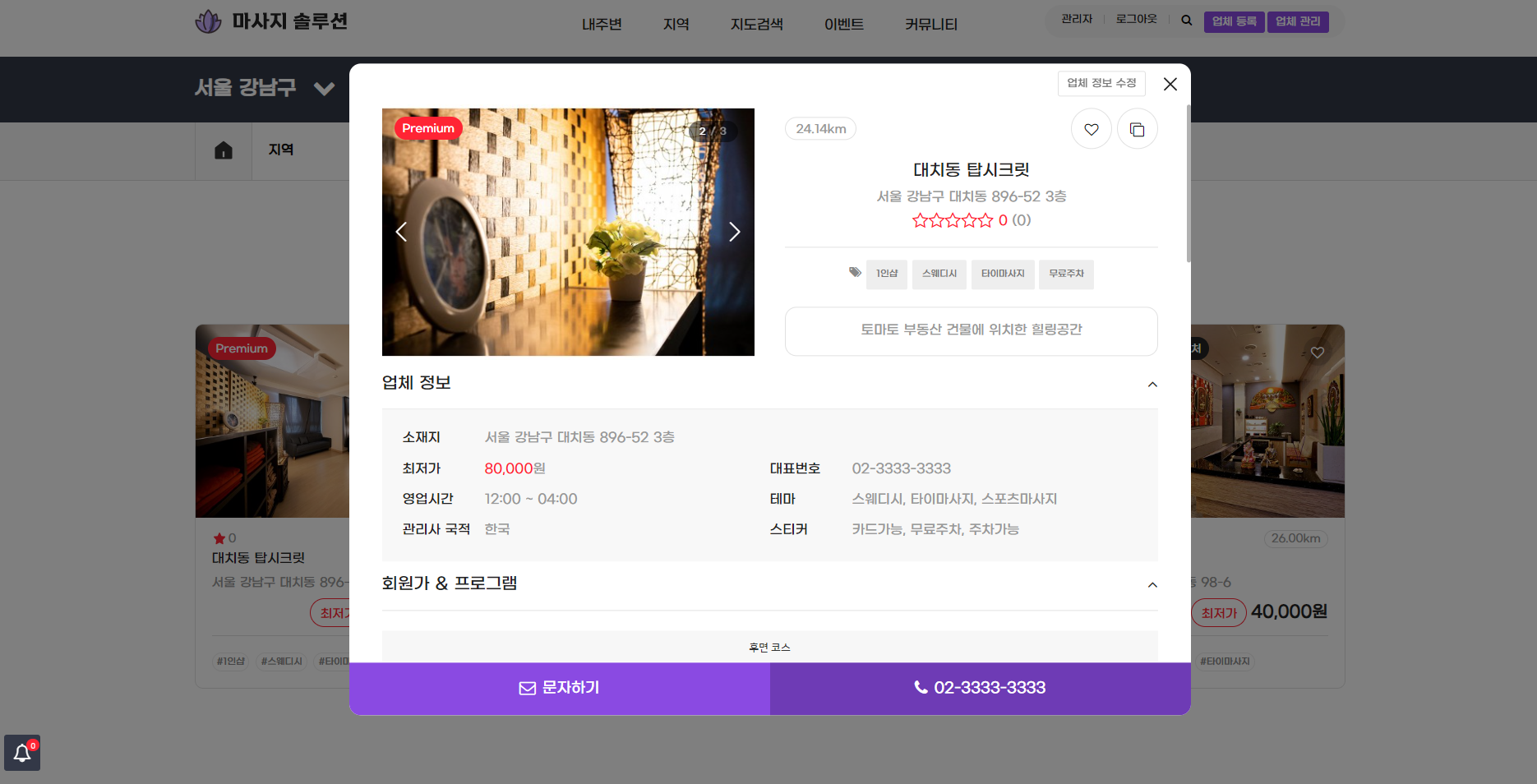Click the search magnifier icon in header
Screen dimensions: 1537x784
(x=1186, y=21)
